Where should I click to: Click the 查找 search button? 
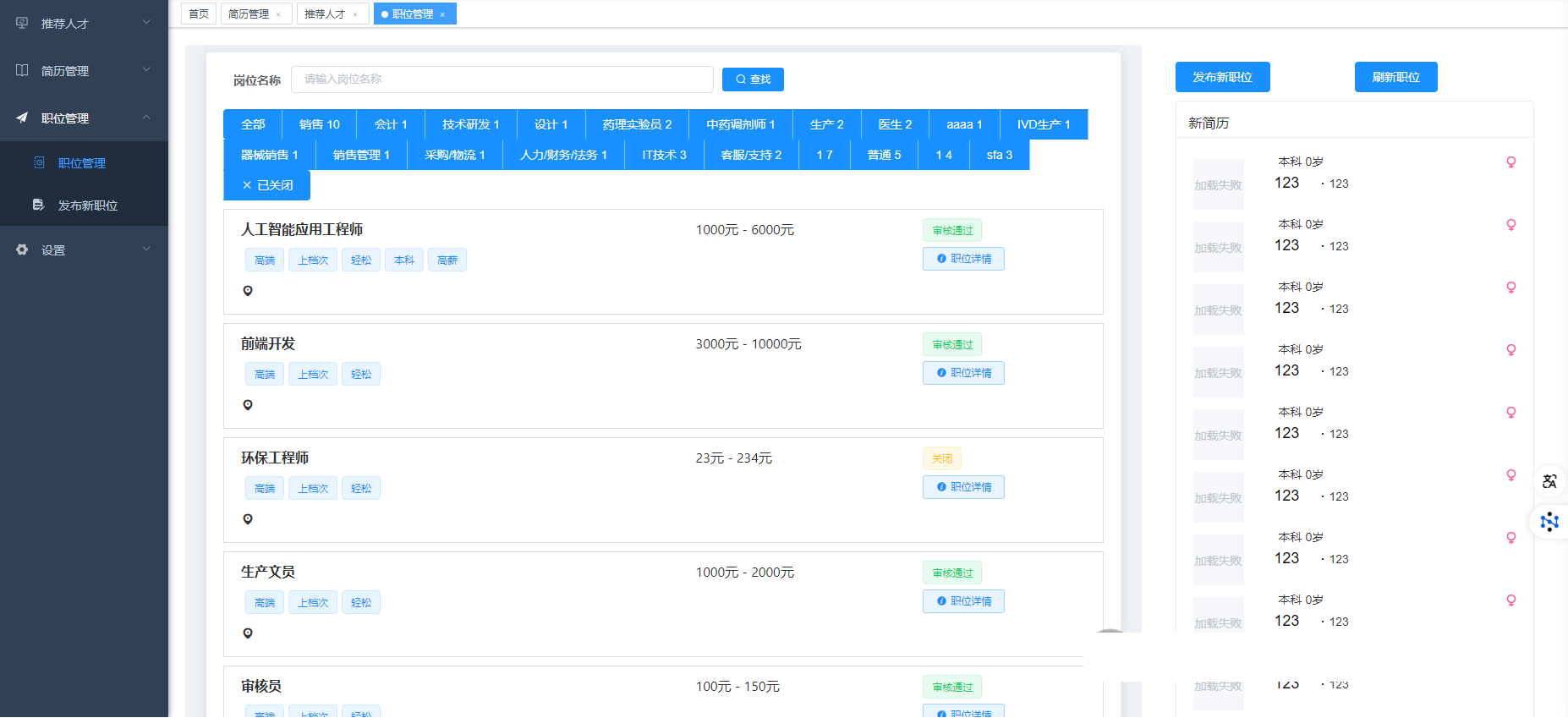pos(753,79)
